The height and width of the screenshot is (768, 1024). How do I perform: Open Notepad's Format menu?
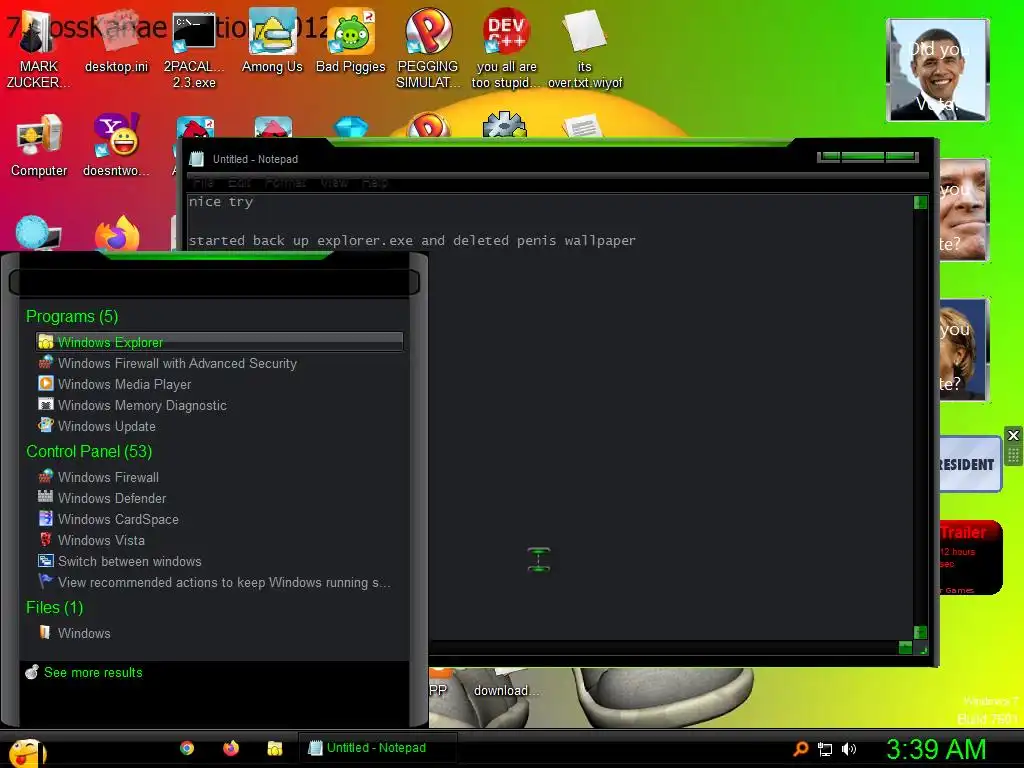point(285,183)
